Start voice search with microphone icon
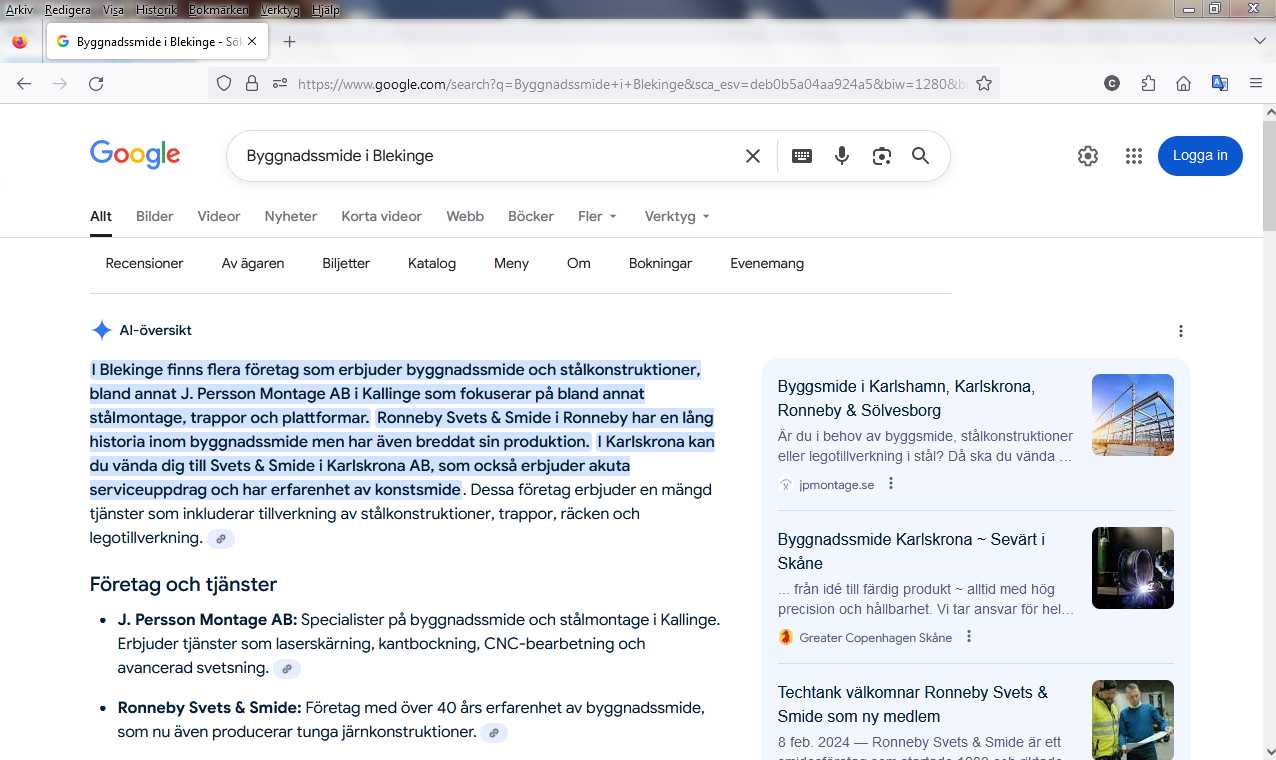The width and height of the screenshot is (1276, 760). (842, 156)
